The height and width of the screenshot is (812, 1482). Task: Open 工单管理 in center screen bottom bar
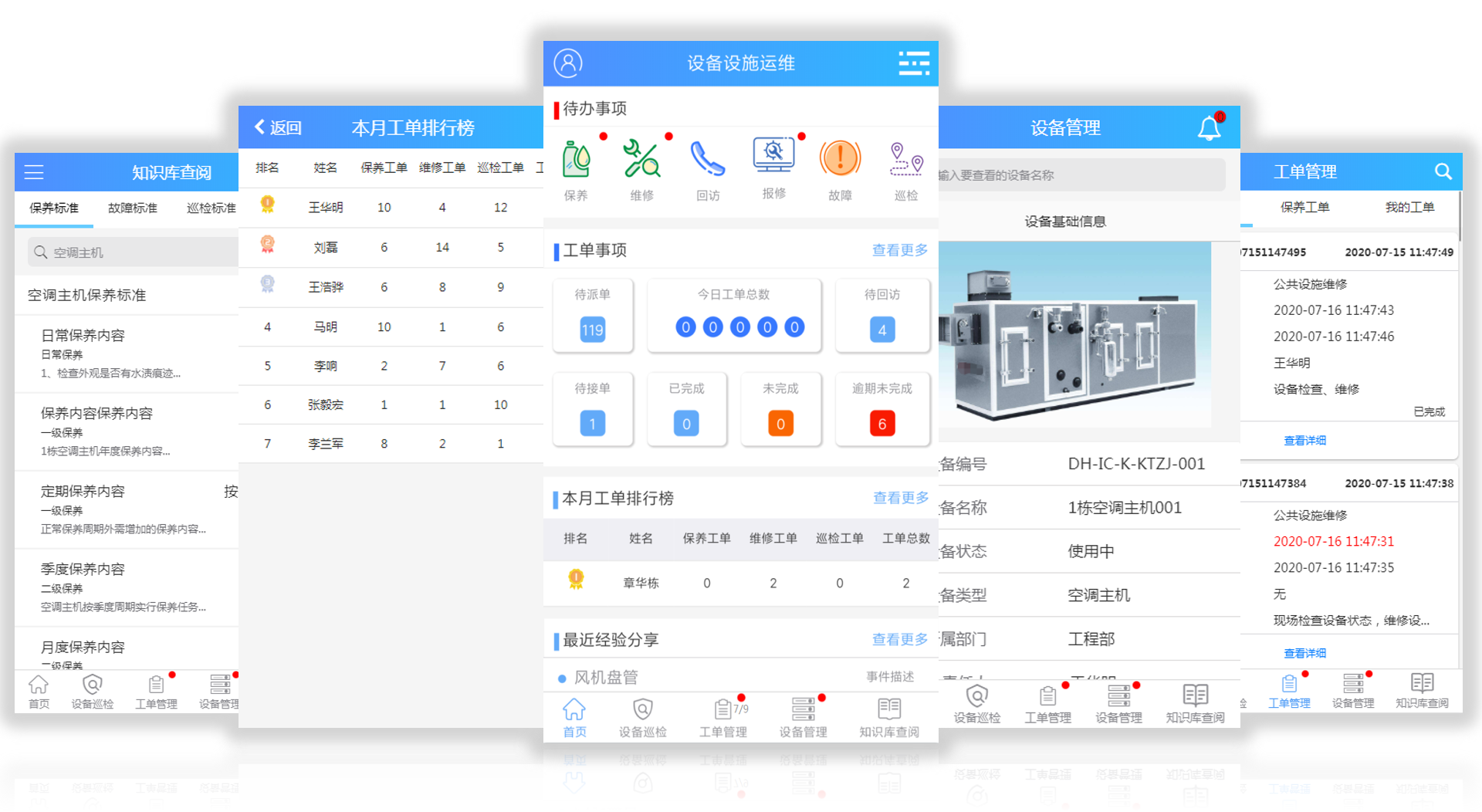tap(723, 718)
